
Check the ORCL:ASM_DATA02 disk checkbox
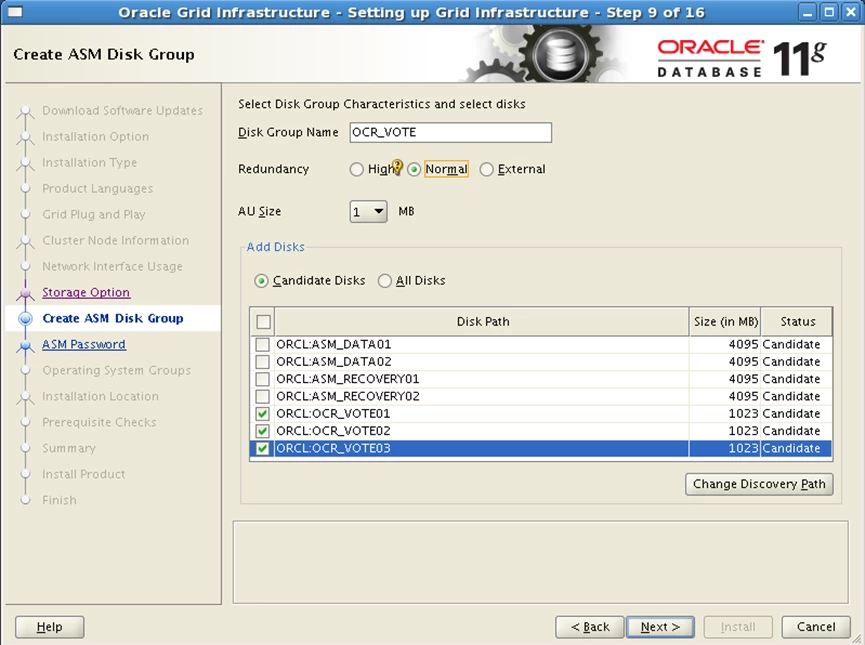263,362
